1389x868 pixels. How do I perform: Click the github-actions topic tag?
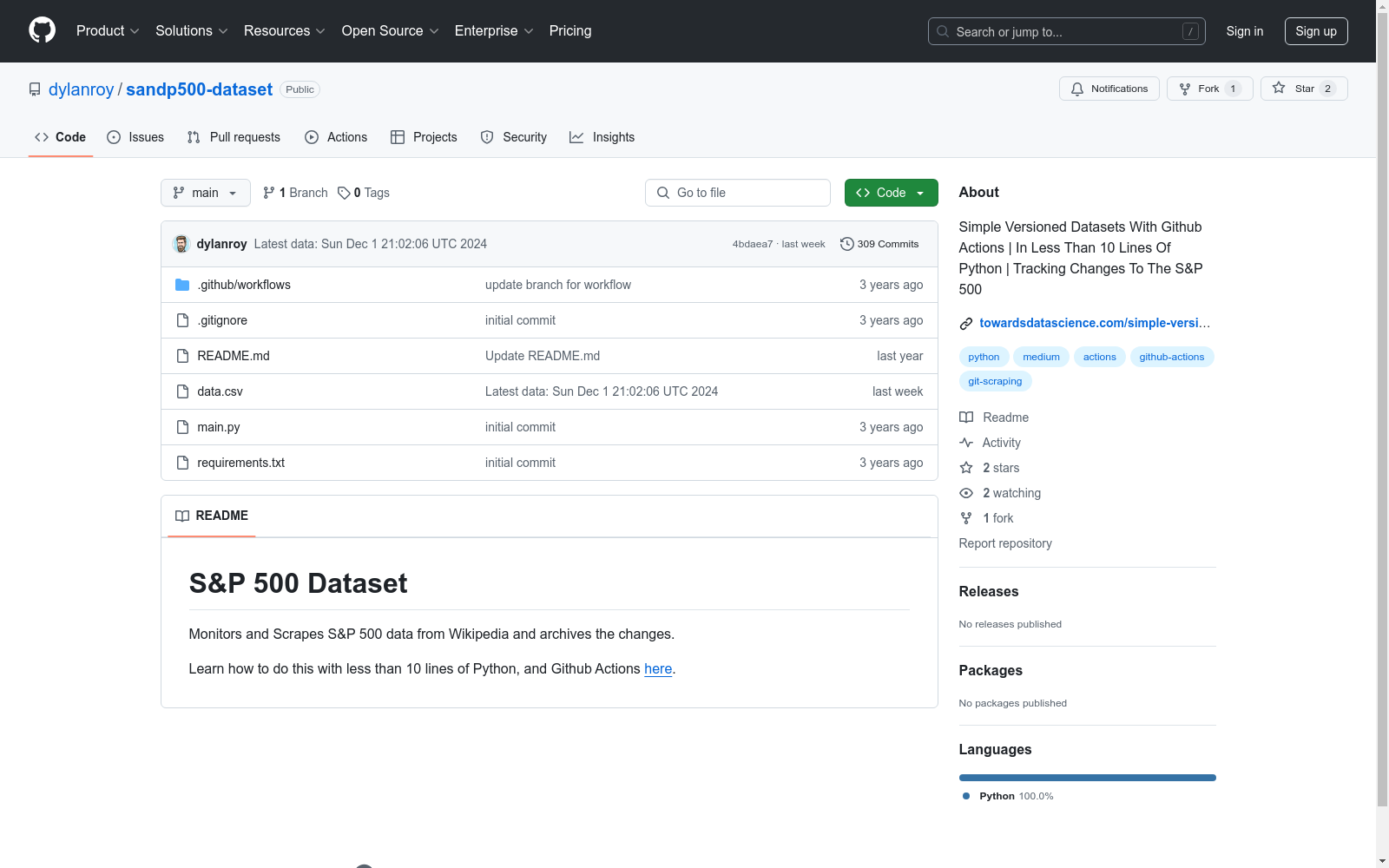coord(1172,357)
